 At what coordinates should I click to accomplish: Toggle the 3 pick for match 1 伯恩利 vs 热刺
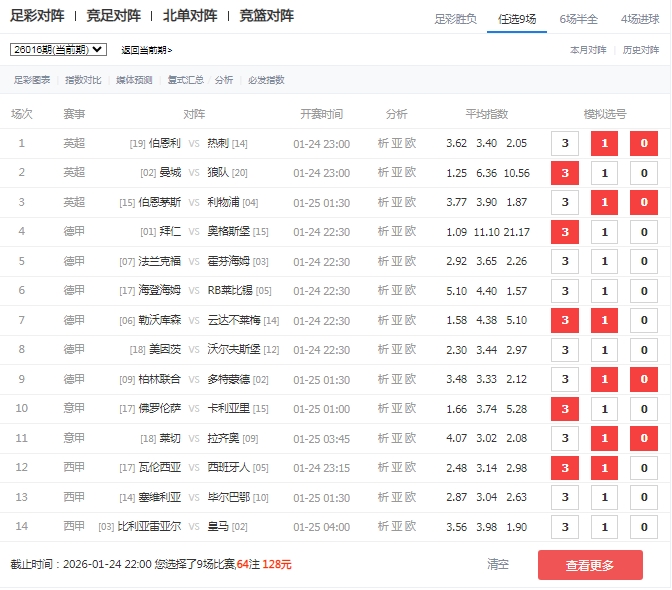(x=565, y=144)
